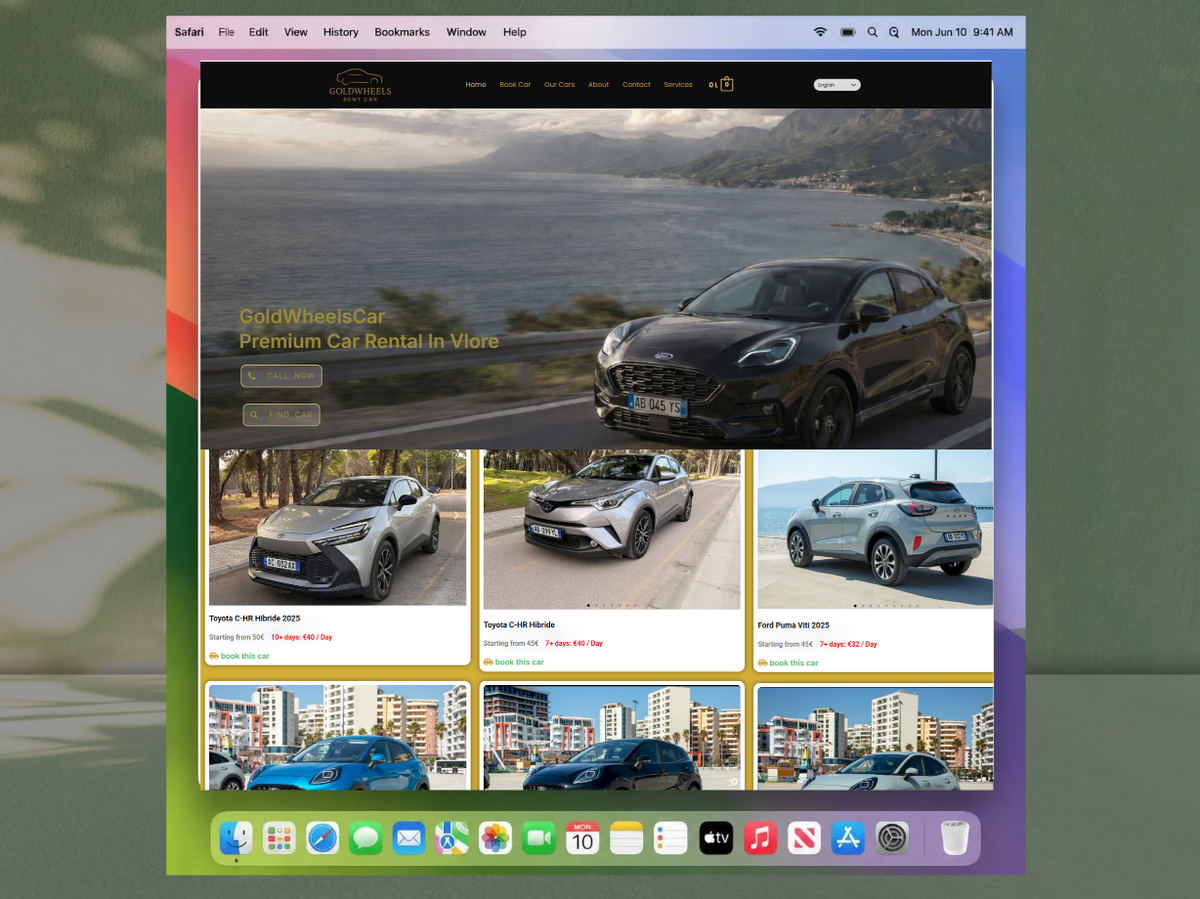Launch Safari from the dock
The height and width of the screenshot is (899, 1200).
pos(323,838)
